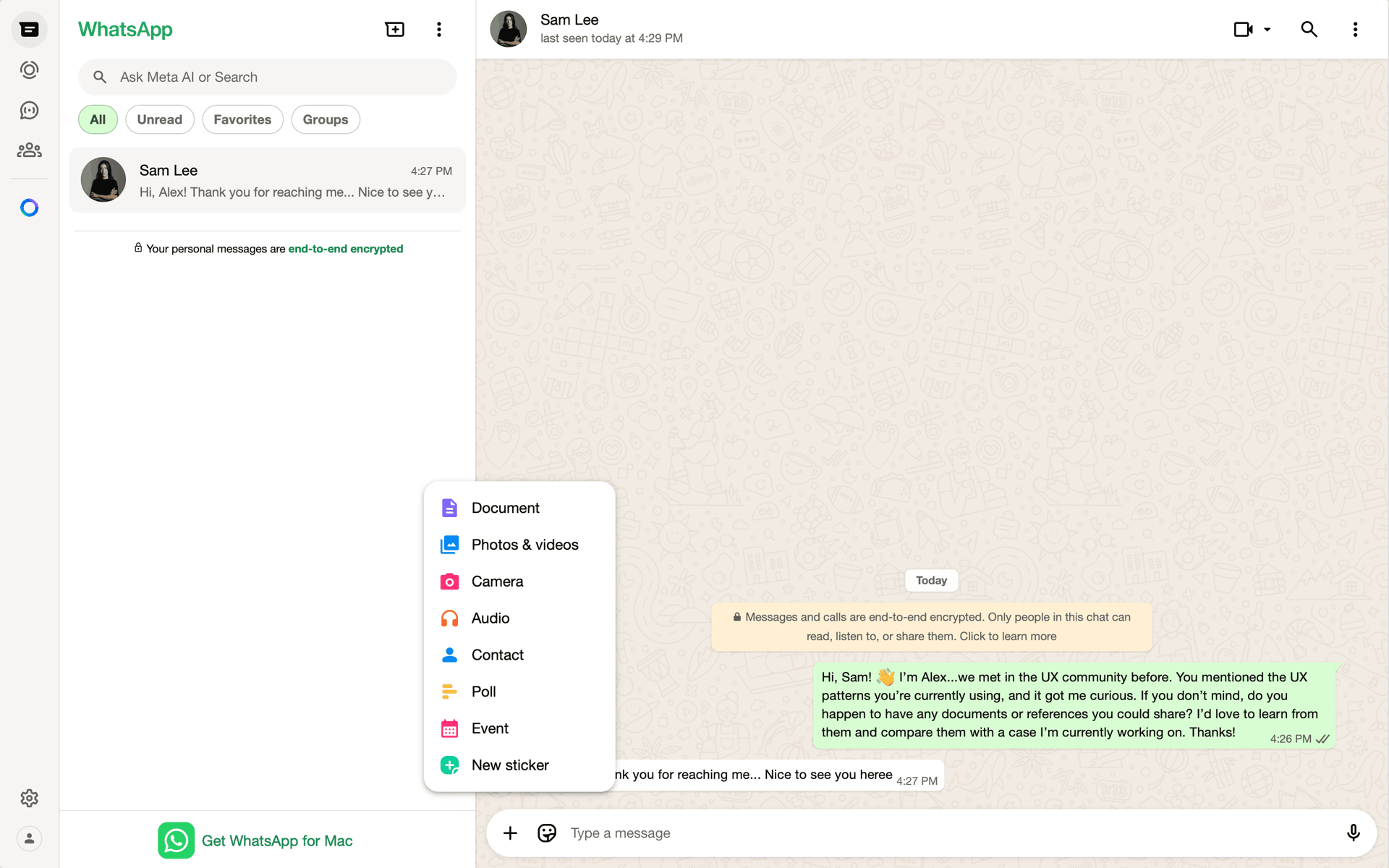Select the Groups chat filter
Screen dimensions: 1389x868
[x=326, y=119]
